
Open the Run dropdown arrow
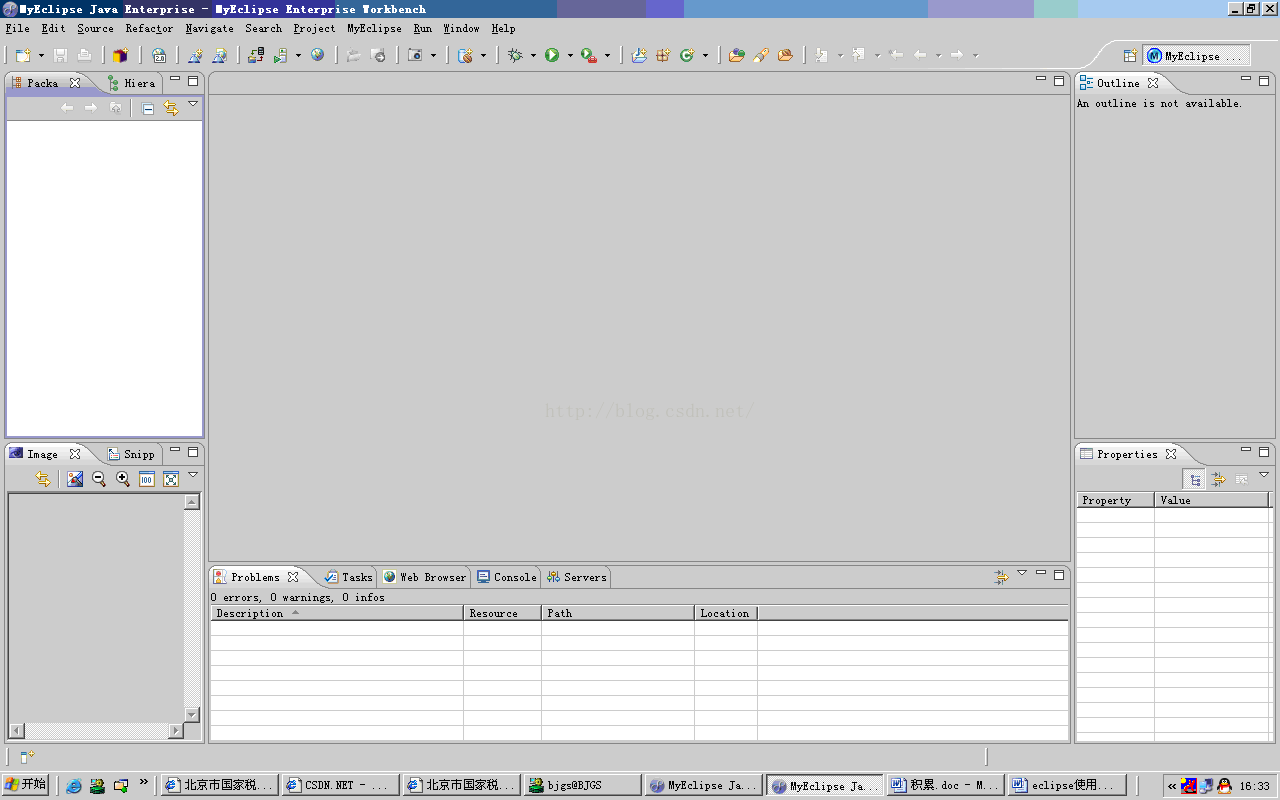570,56
